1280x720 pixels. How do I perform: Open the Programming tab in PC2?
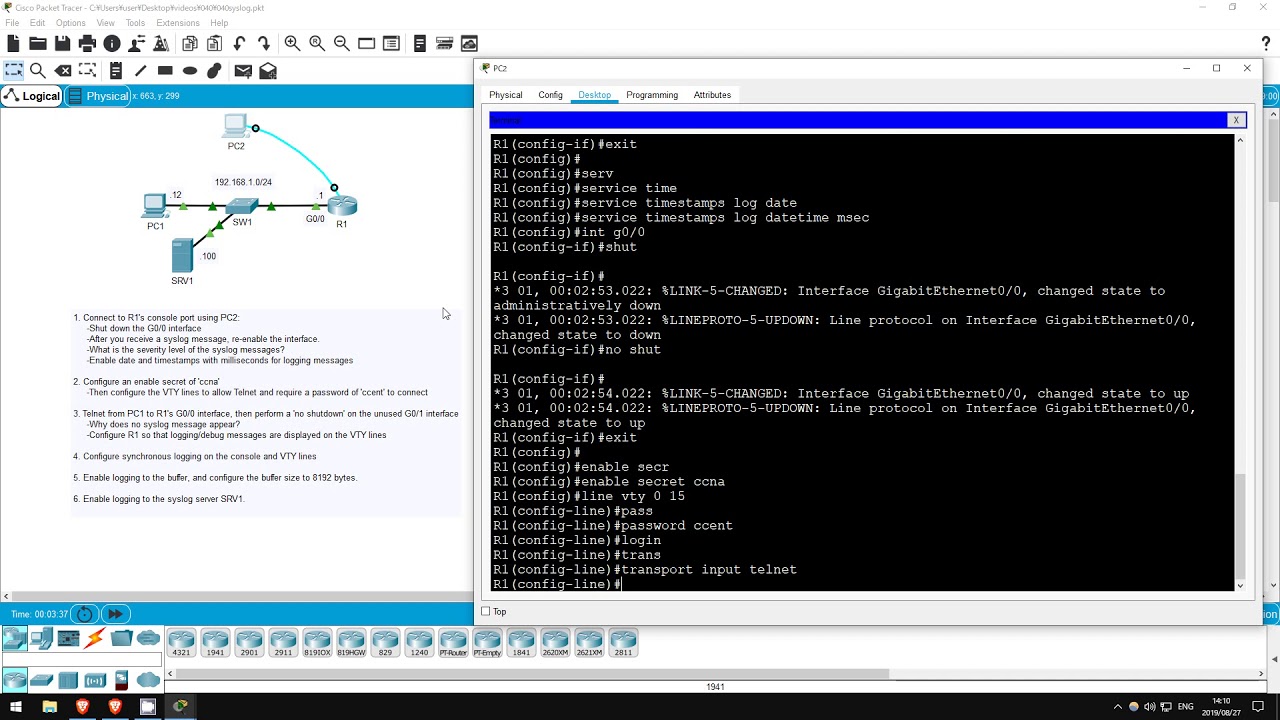(652, 95)
